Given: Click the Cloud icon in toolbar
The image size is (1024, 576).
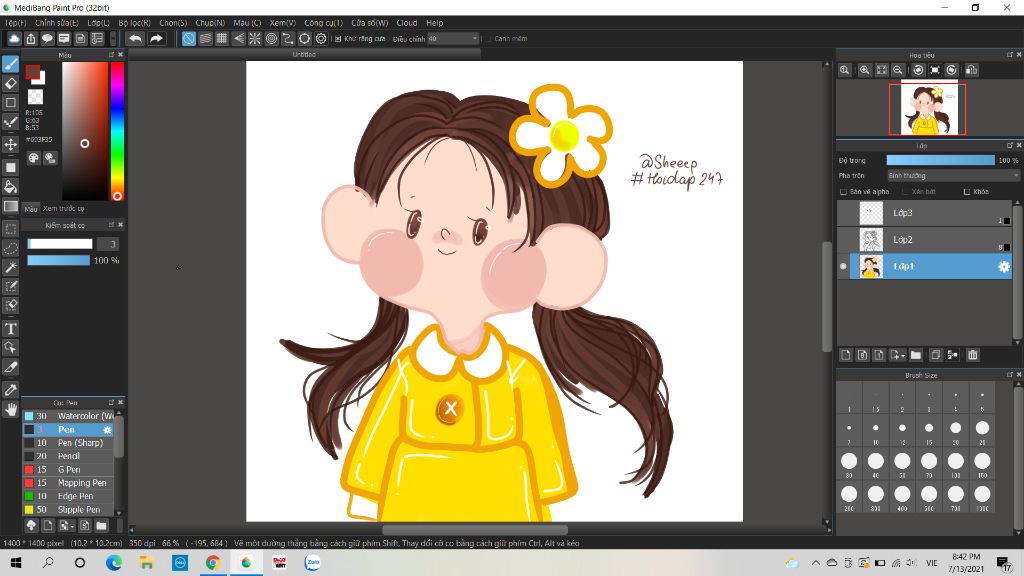Looking at the screenshot, I should (x=14, y=39).
